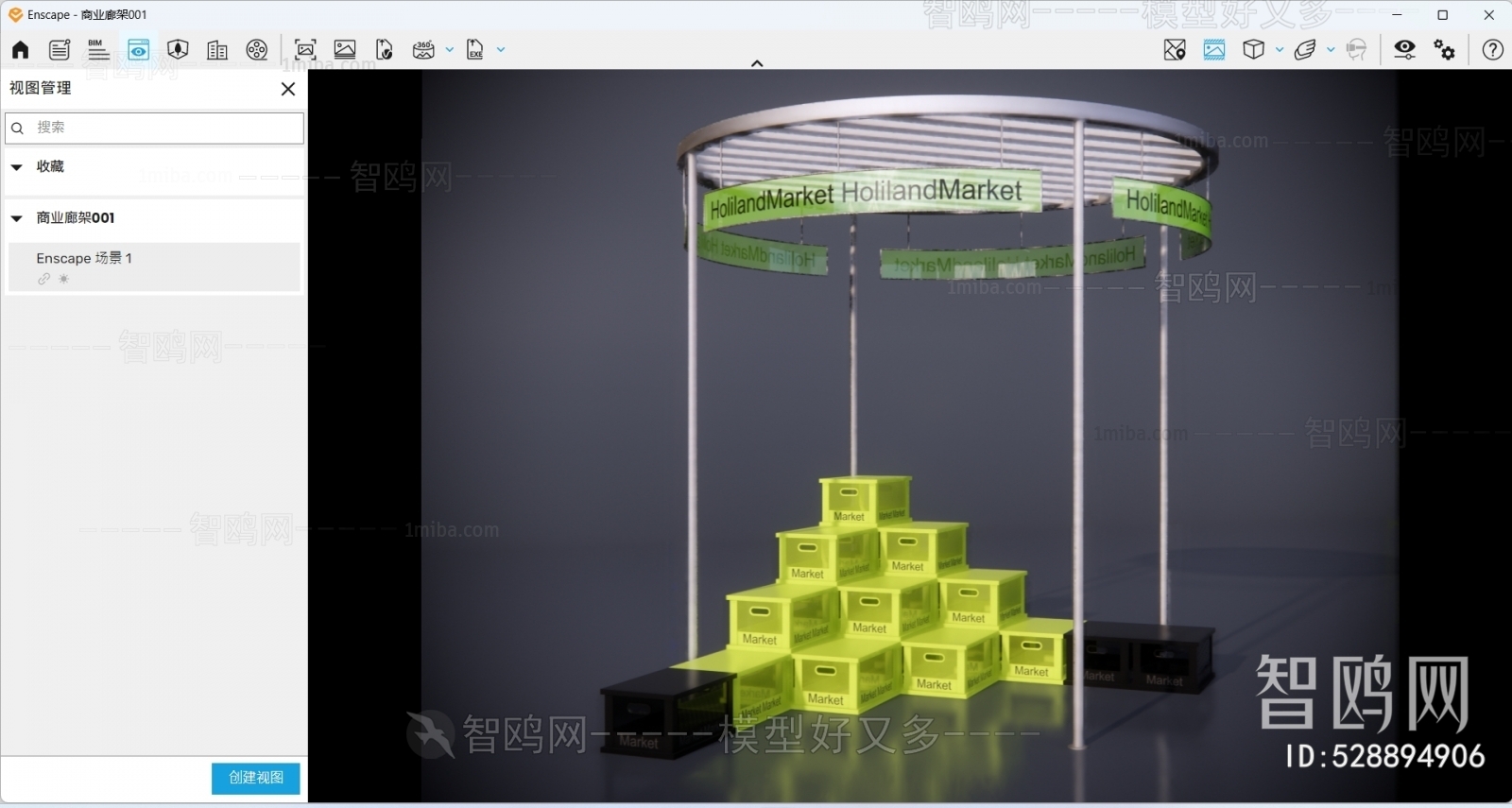
Task: Collapse the 商业廊架001 view group
Action: tap(17, 218)
